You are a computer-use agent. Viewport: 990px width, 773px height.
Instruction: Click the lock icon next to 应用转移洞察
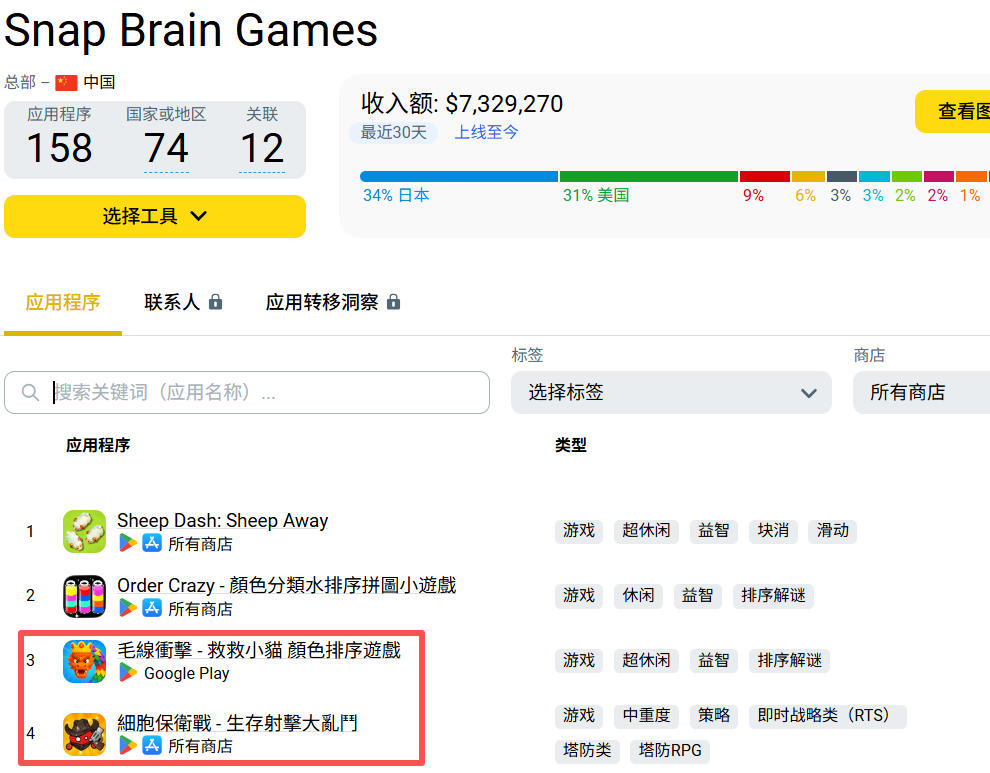click(395, 301)
